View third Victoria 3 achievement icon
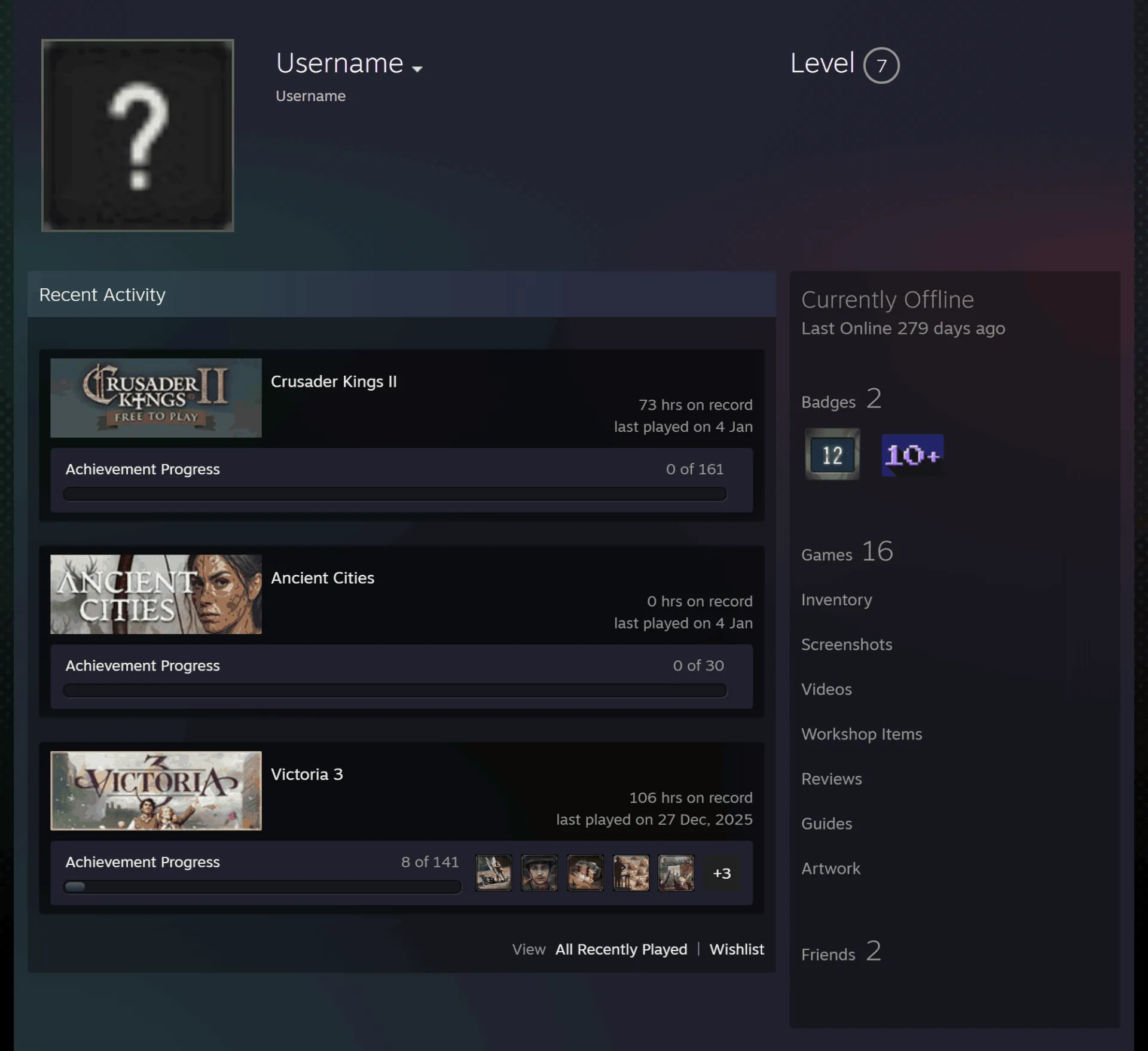Screen dimensions: 1148x1051 point(585,873)
